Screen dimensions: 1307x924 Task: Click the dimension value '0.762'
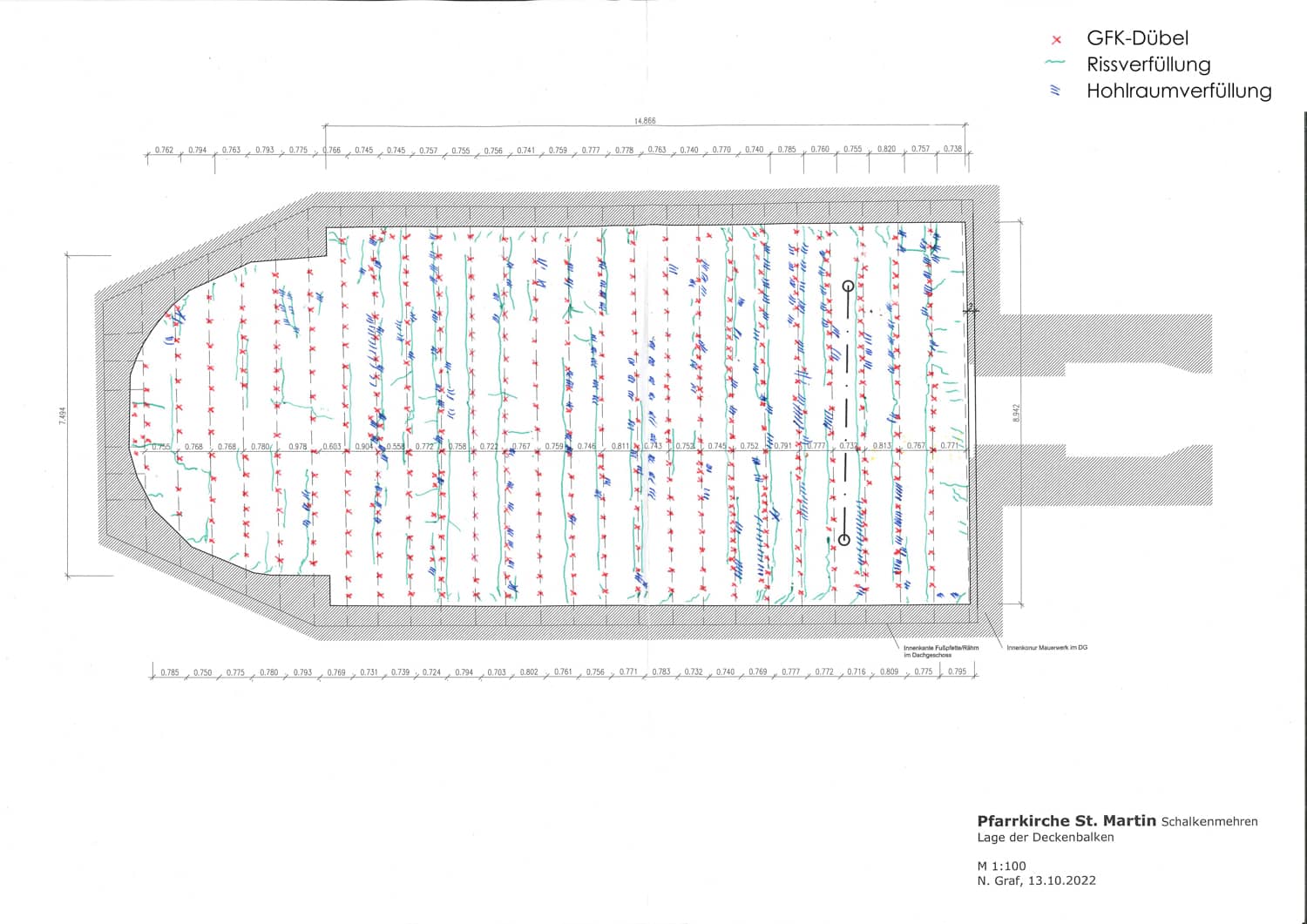tap(164, 150)
